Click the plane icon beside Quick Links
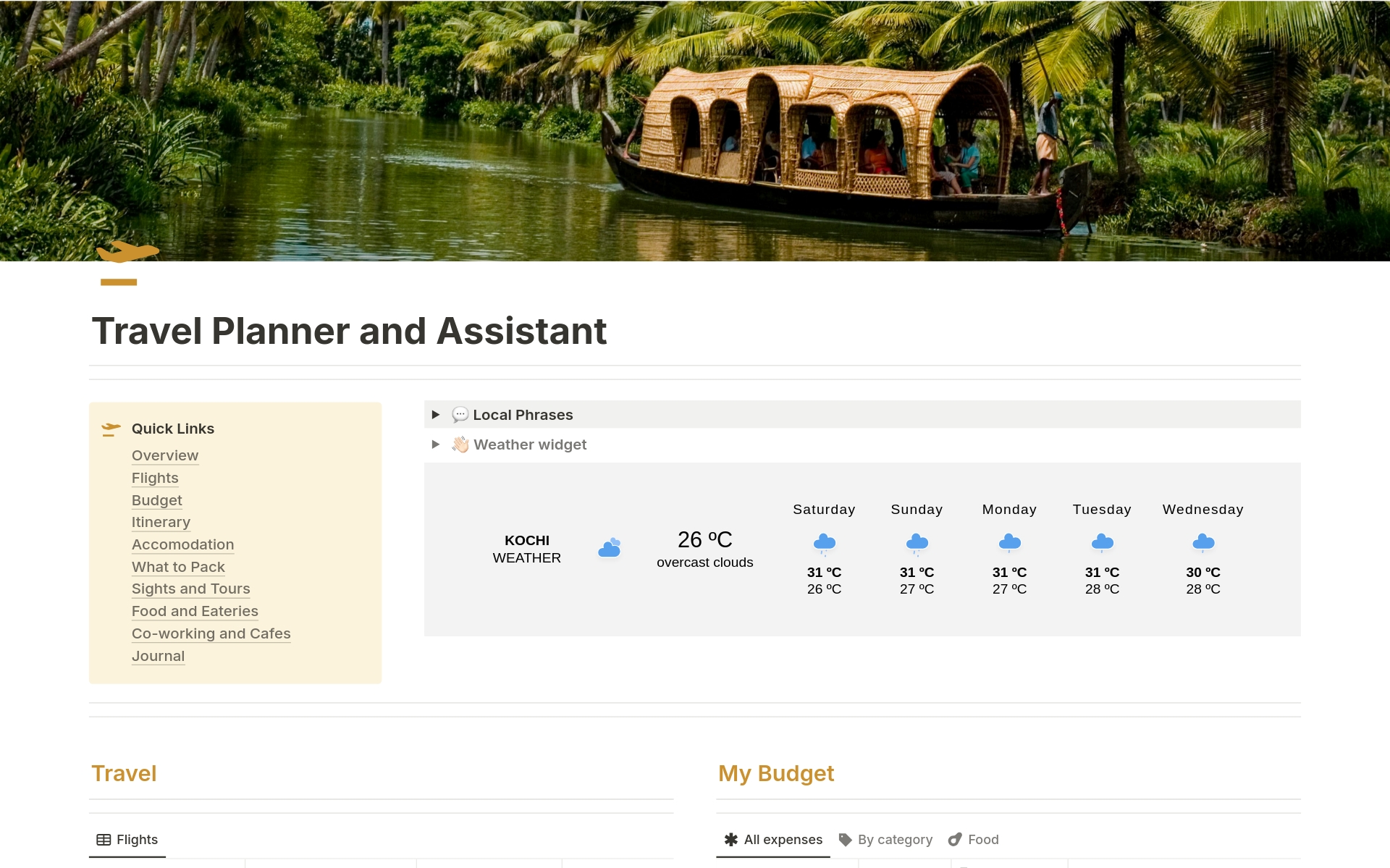Screen dimensions: 1390x868 pyautogui.click(x=111, y=429)
